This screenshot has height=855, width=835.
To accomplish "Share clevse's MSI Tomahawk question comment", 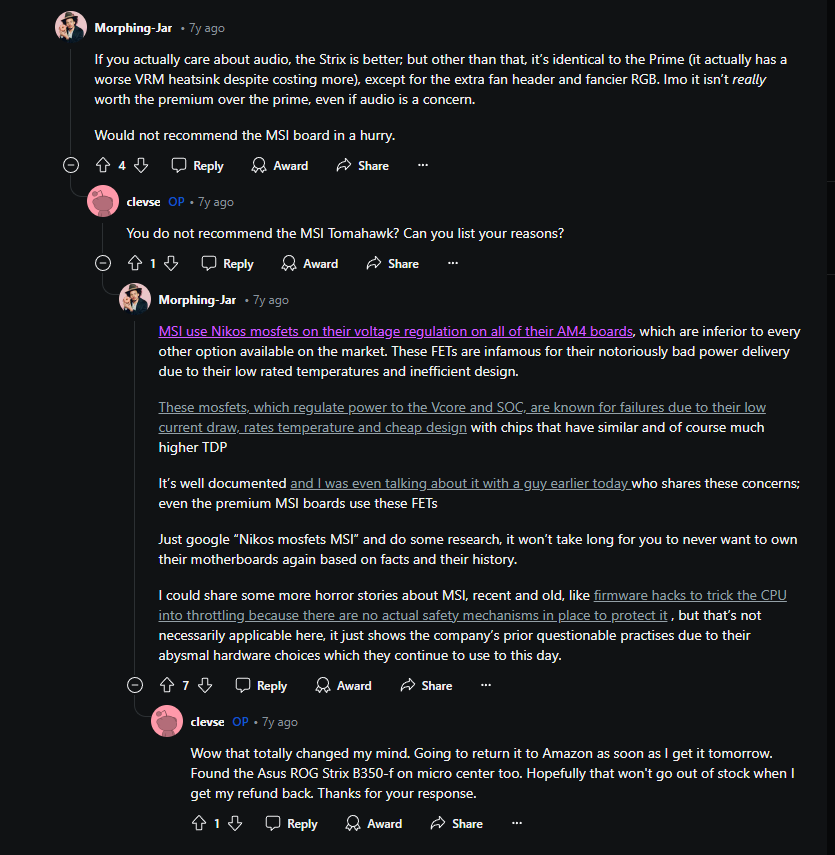I will click(x=392, y=263).
